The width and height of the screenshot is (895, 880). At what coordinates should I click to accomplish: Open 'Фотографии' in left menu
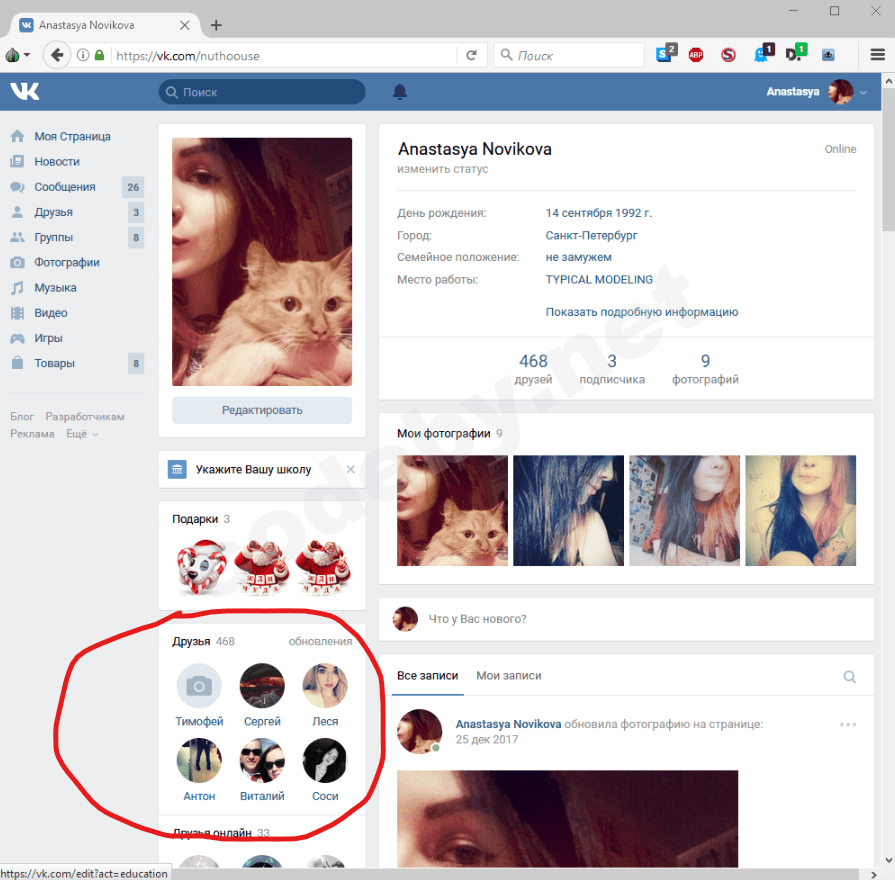67,262
